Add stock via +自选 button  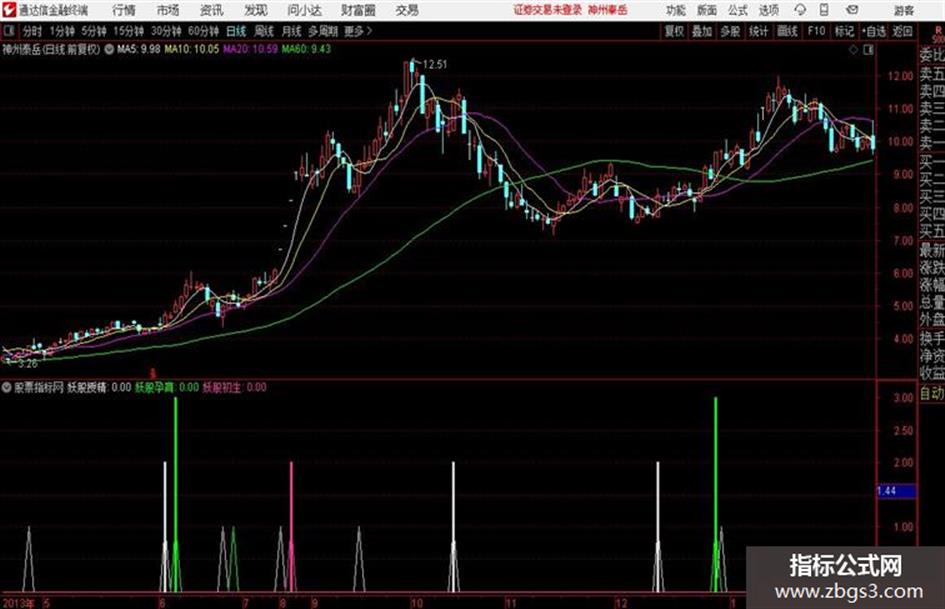(x=873, y=31)
